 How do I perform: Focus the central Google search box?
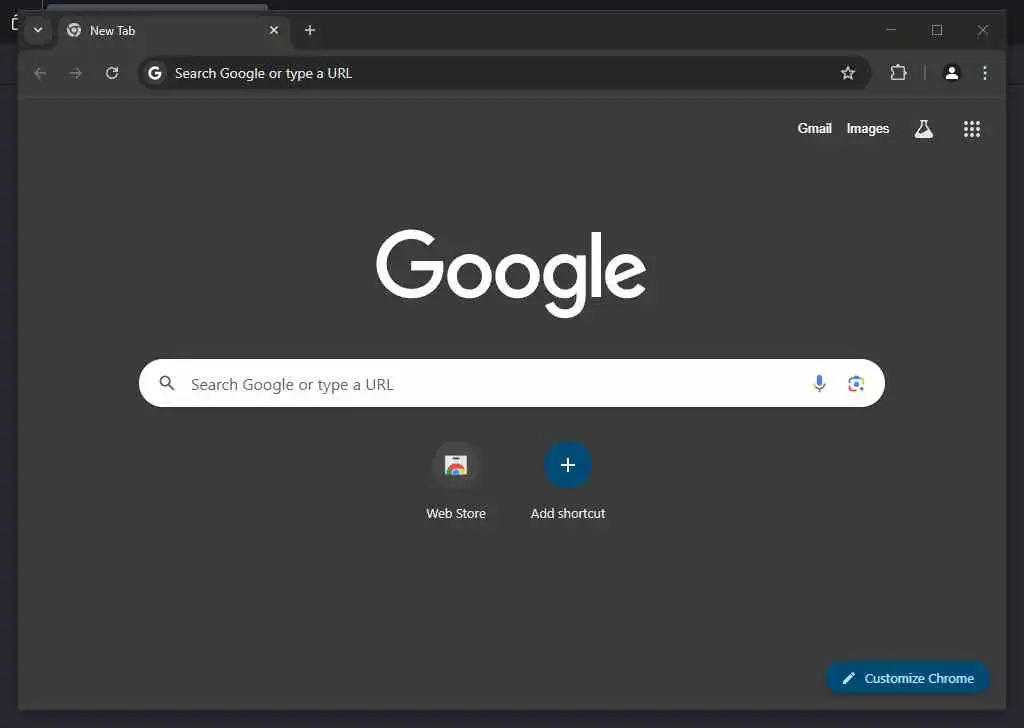point(512,383)
